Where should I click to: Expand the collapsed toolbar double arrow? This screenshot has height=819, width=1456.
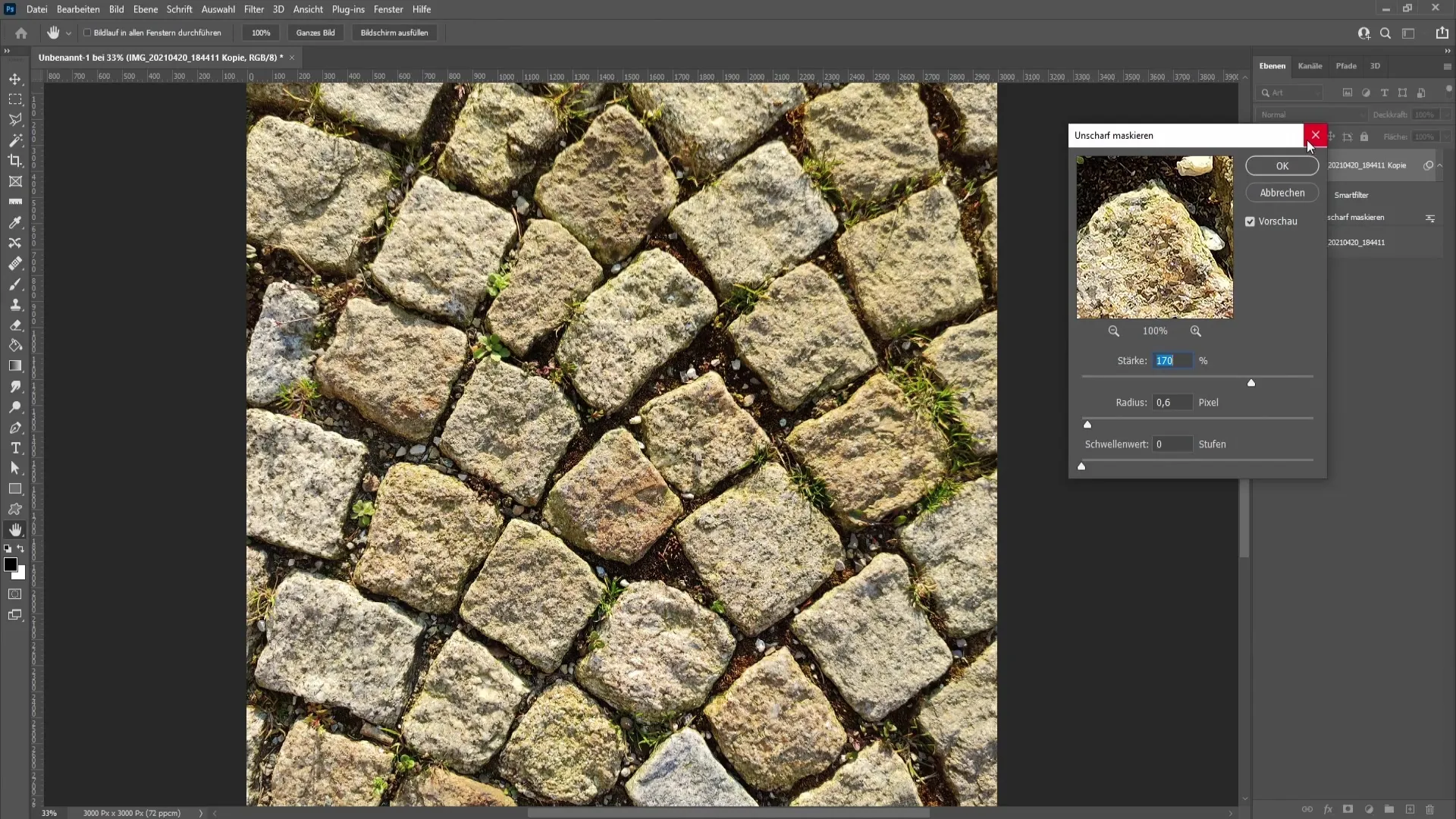[x=7, y=51]
